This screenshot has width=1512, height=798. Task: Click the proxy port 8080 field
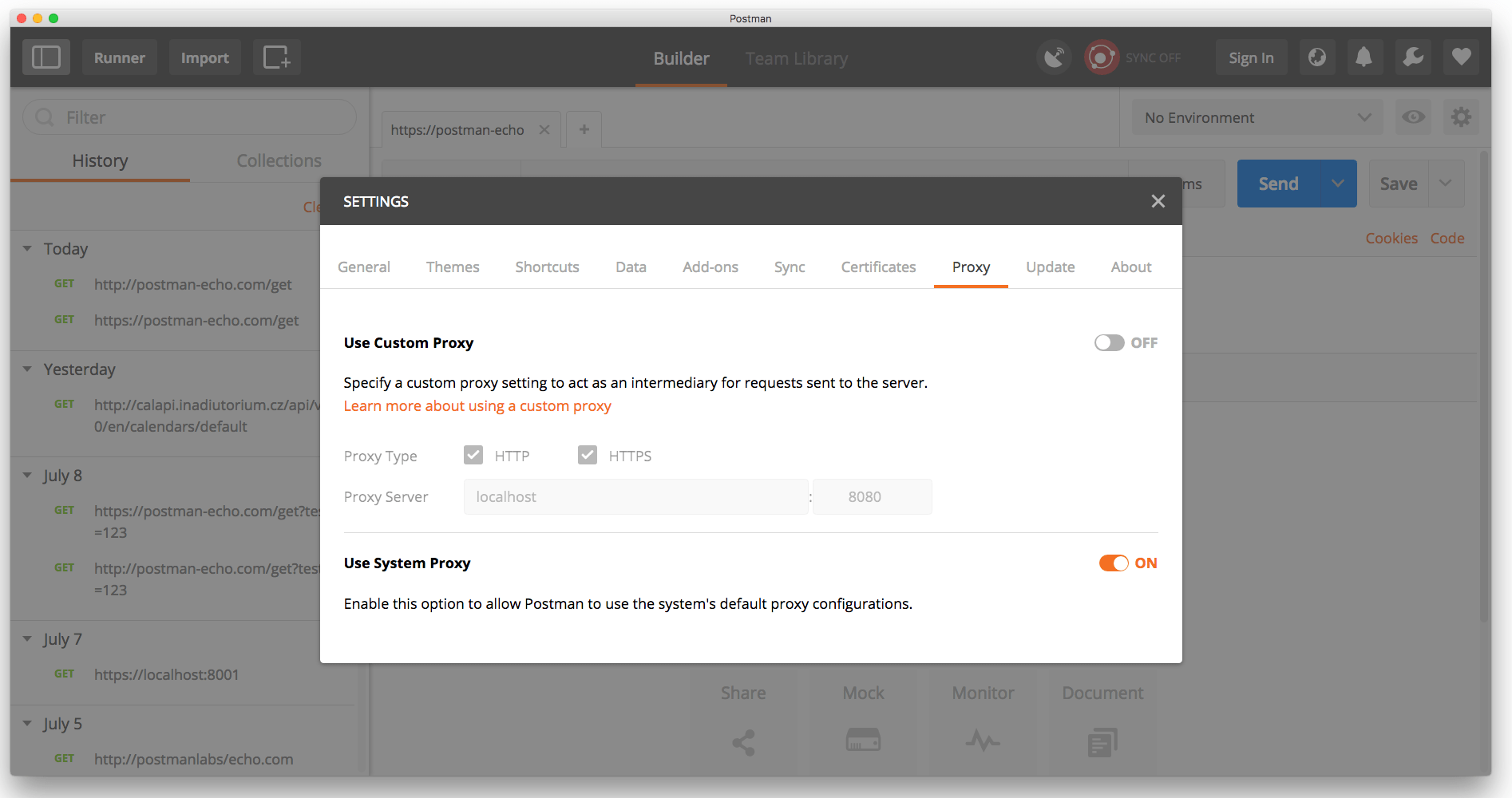coord(873,496)
